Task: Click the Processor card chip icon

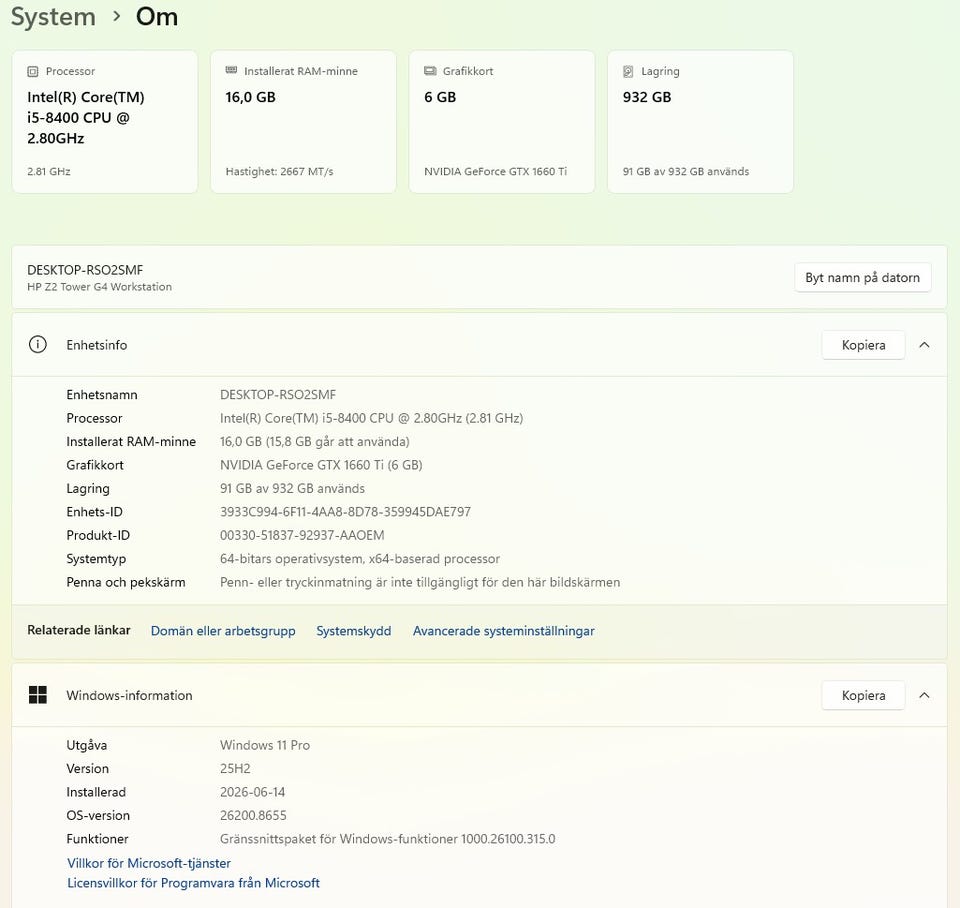Action: [33, 72]
